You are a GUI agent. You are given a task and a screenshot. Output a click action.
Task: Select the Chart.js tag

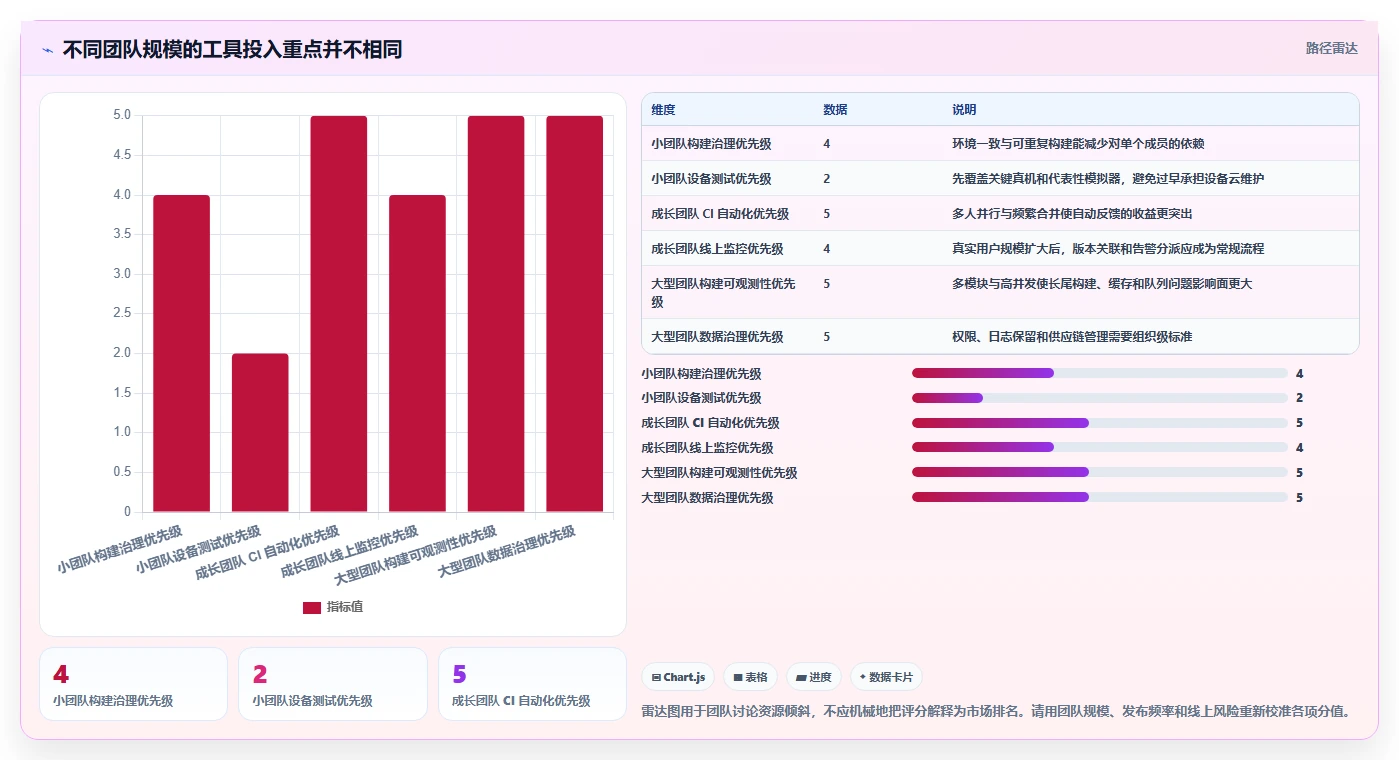pyautogui.click(x=678, y=677)
